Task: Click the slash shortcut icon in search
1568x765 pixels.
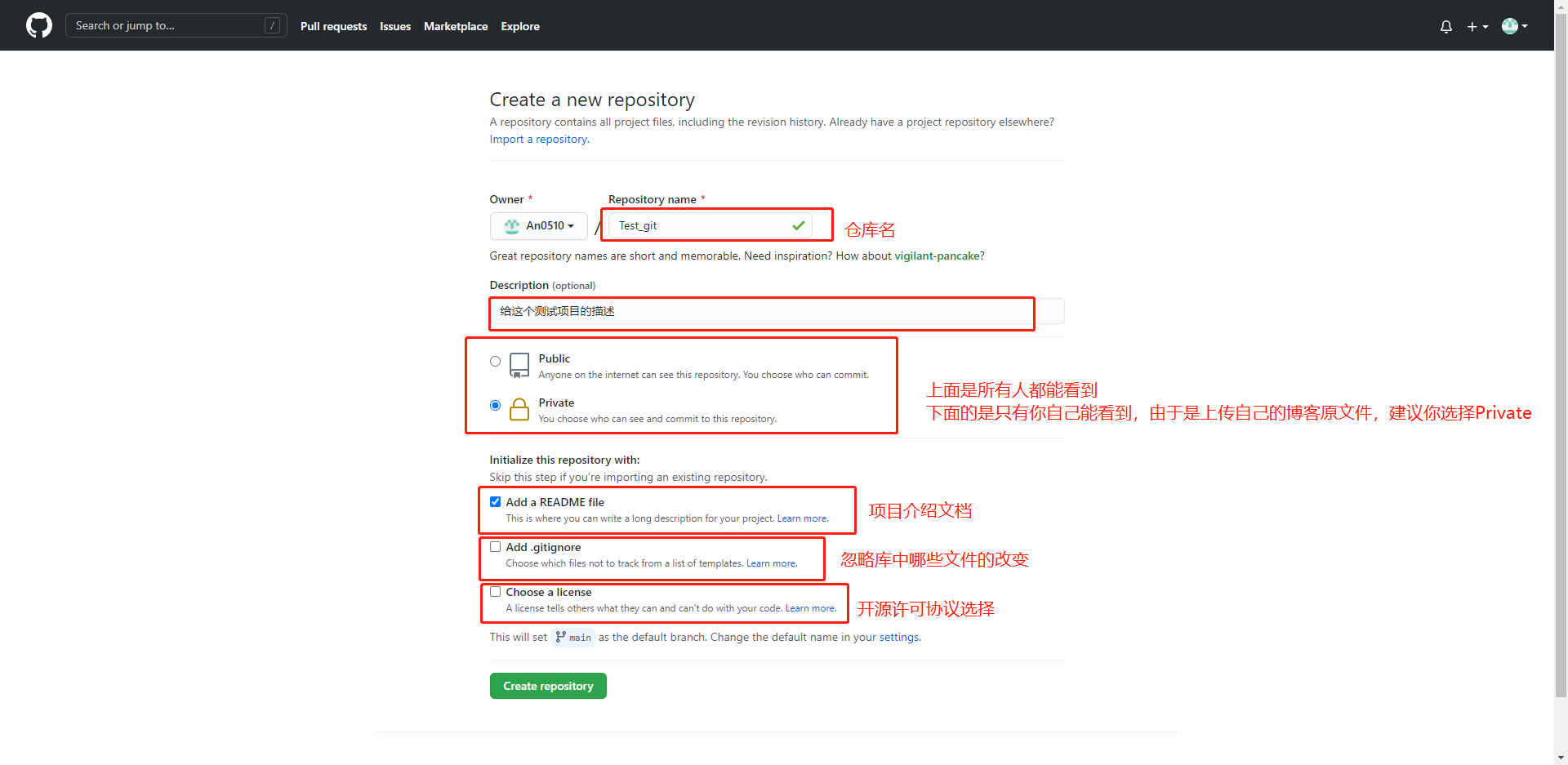Action: pyautogui.click(x=273, y=26)
